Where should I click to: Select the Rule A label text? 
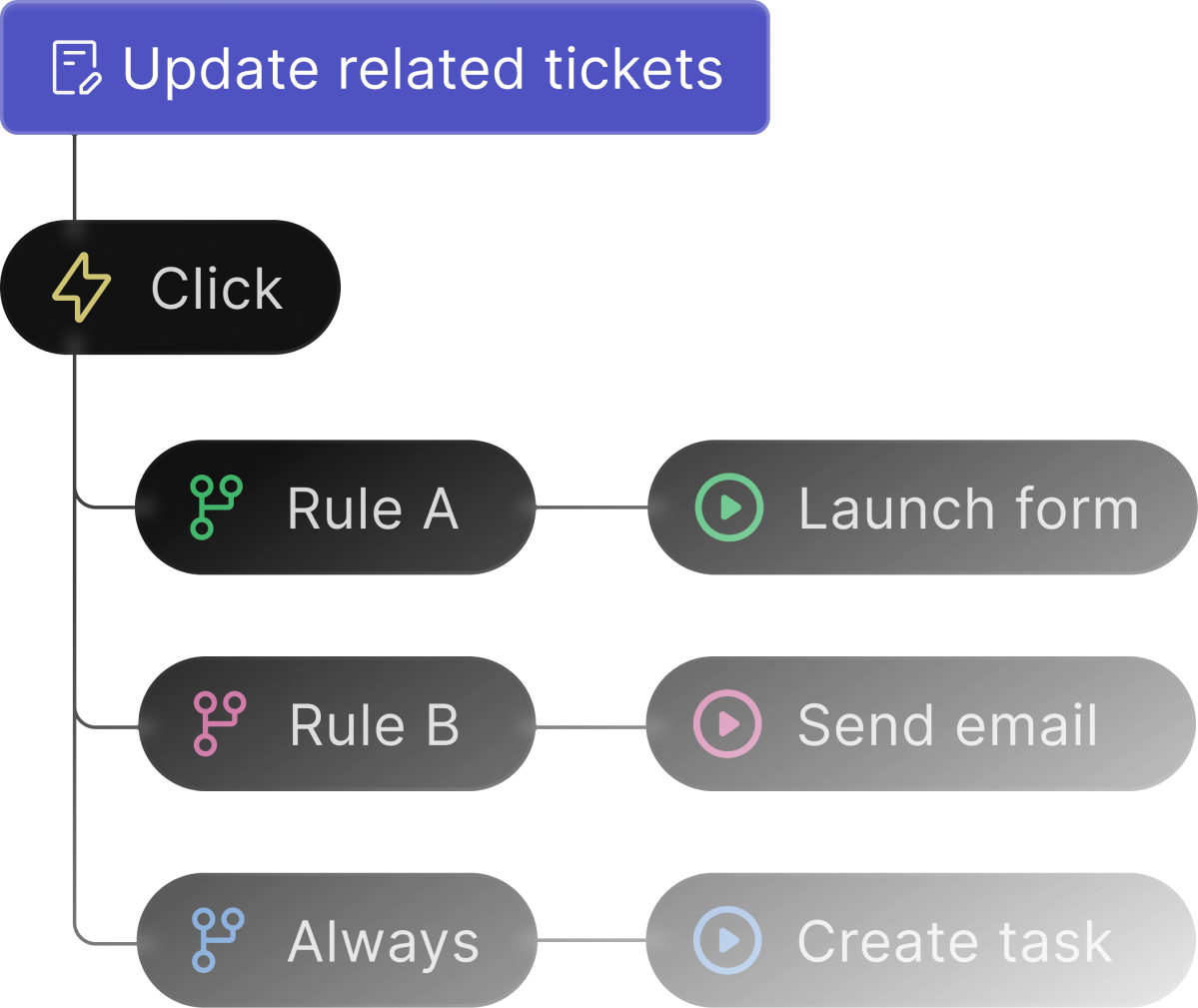pyautogui.click(x=373, y=508)
